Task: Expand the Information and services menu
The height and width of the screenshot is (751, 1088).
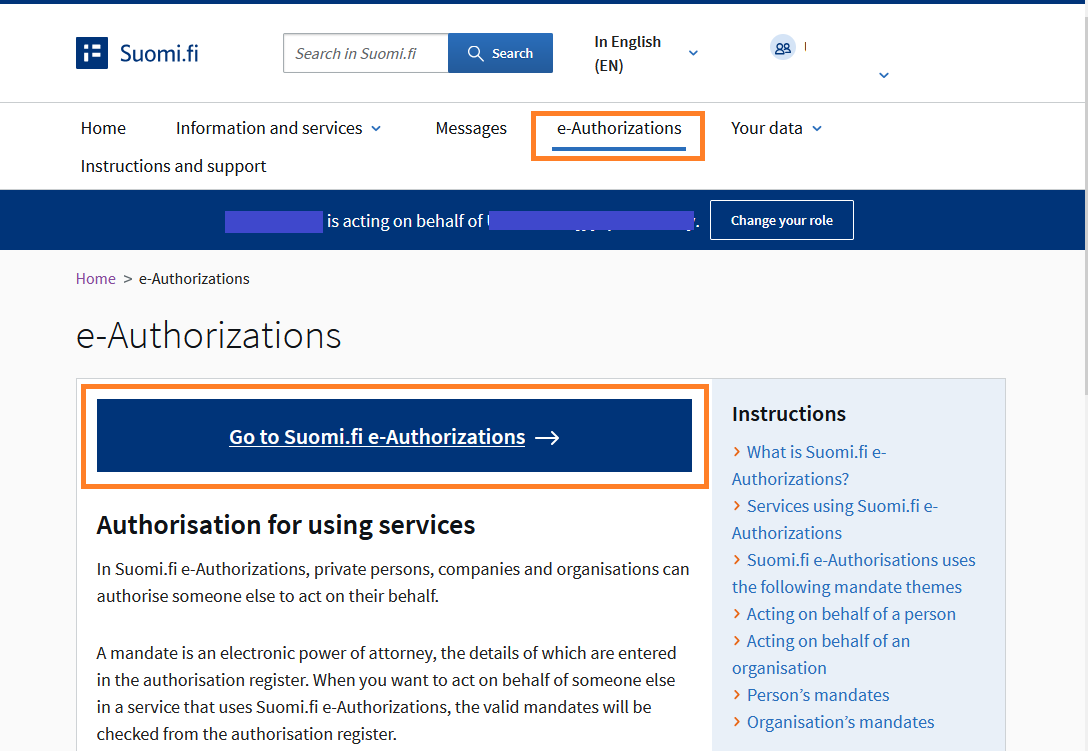Action: point(278,128)
